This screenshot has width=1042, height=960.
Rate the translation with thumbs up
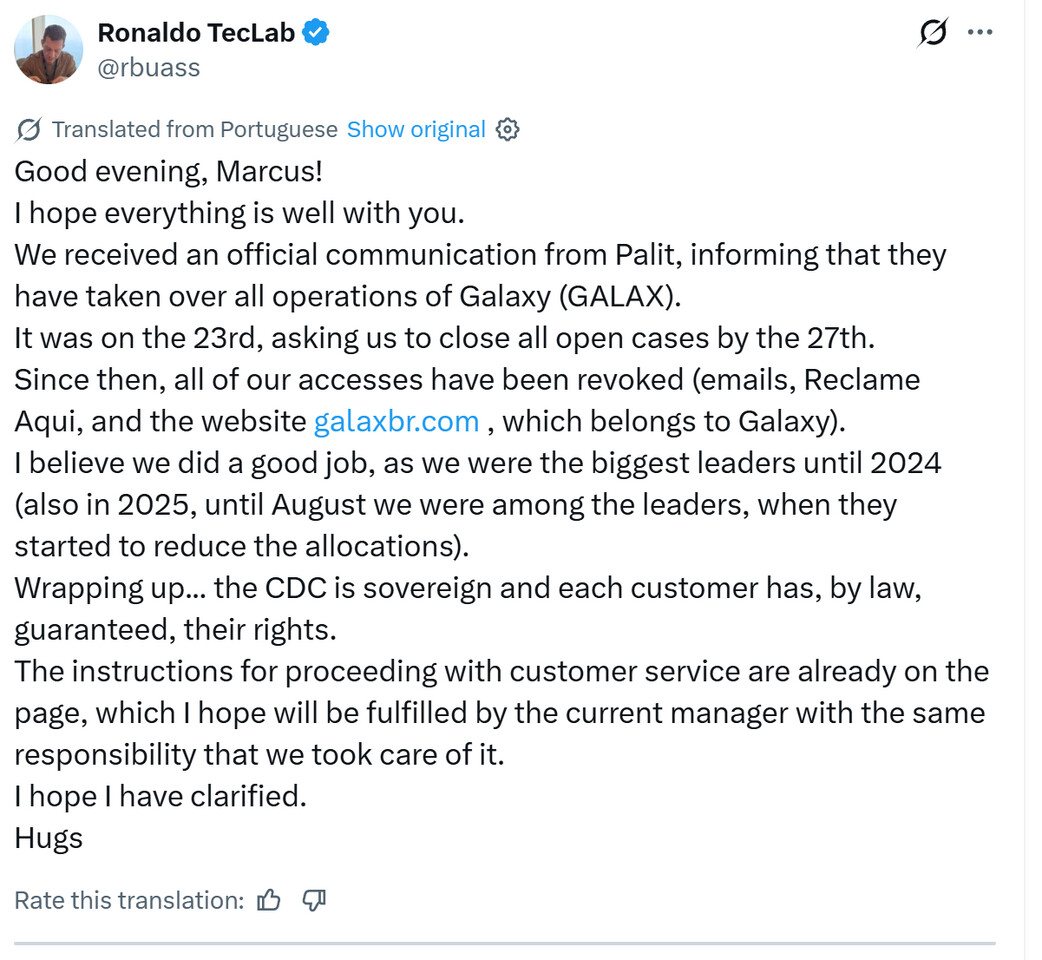point(269,900)
